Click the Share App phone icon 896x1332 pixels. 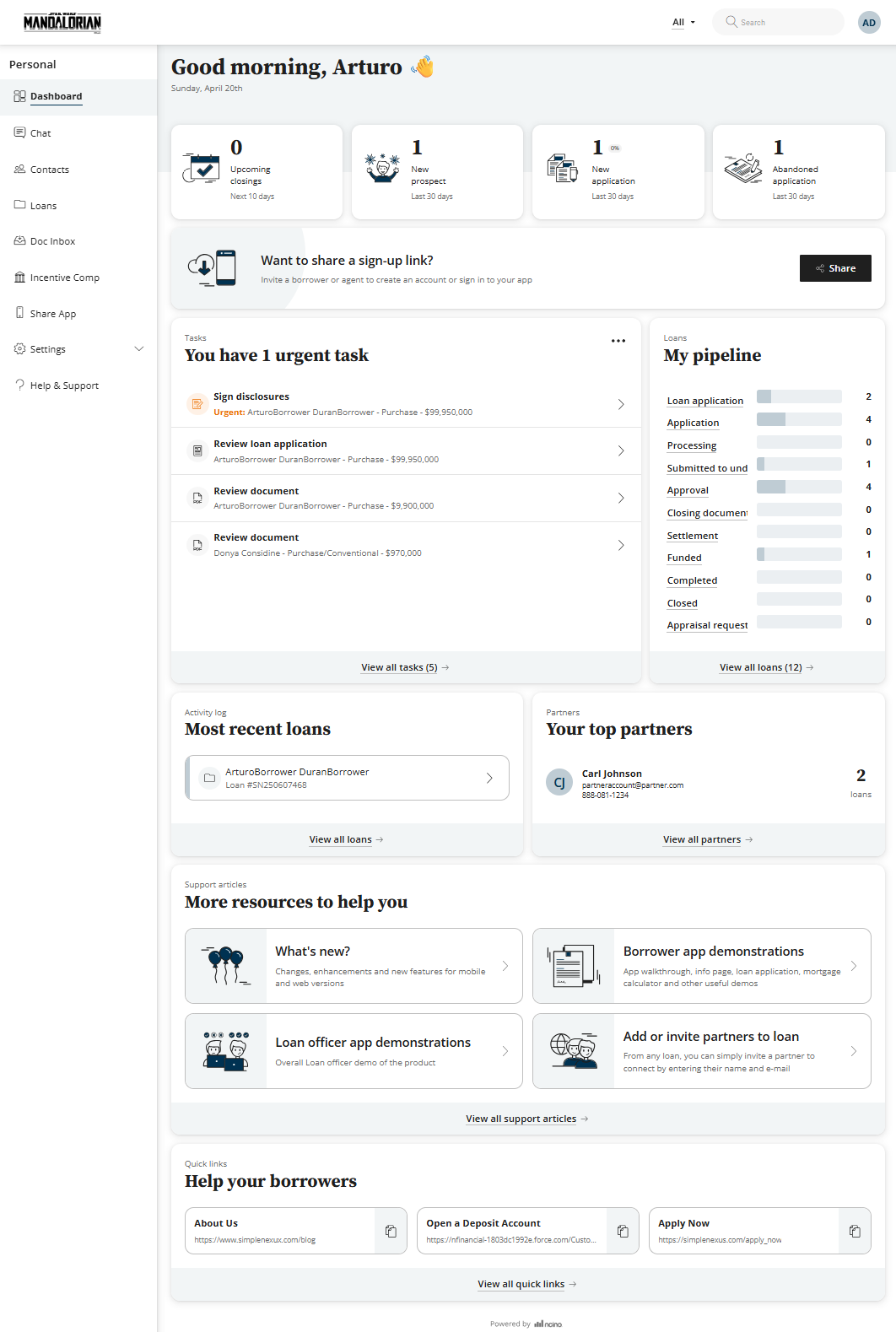(x=19, y=313)
